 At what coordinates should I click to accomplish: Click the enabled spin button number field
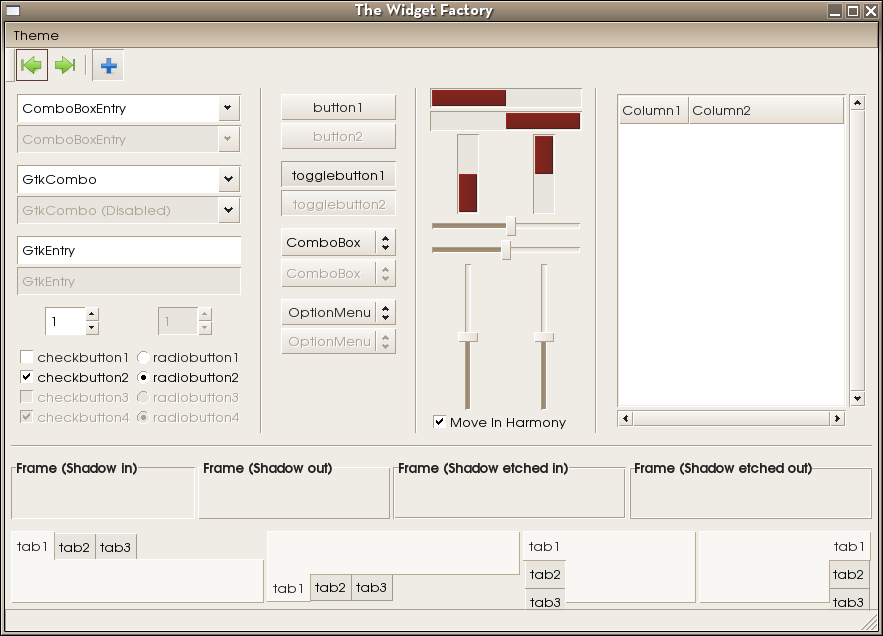coord(66,321)
